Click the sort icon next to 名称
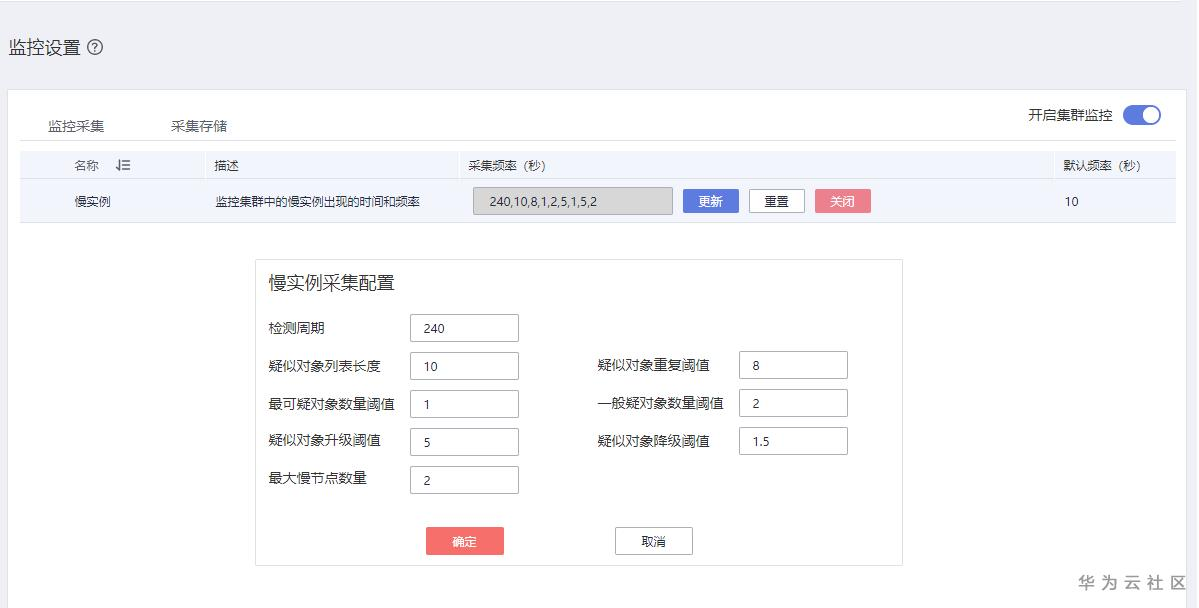This screenshot has width=1199, height=608. pos(123,165)
